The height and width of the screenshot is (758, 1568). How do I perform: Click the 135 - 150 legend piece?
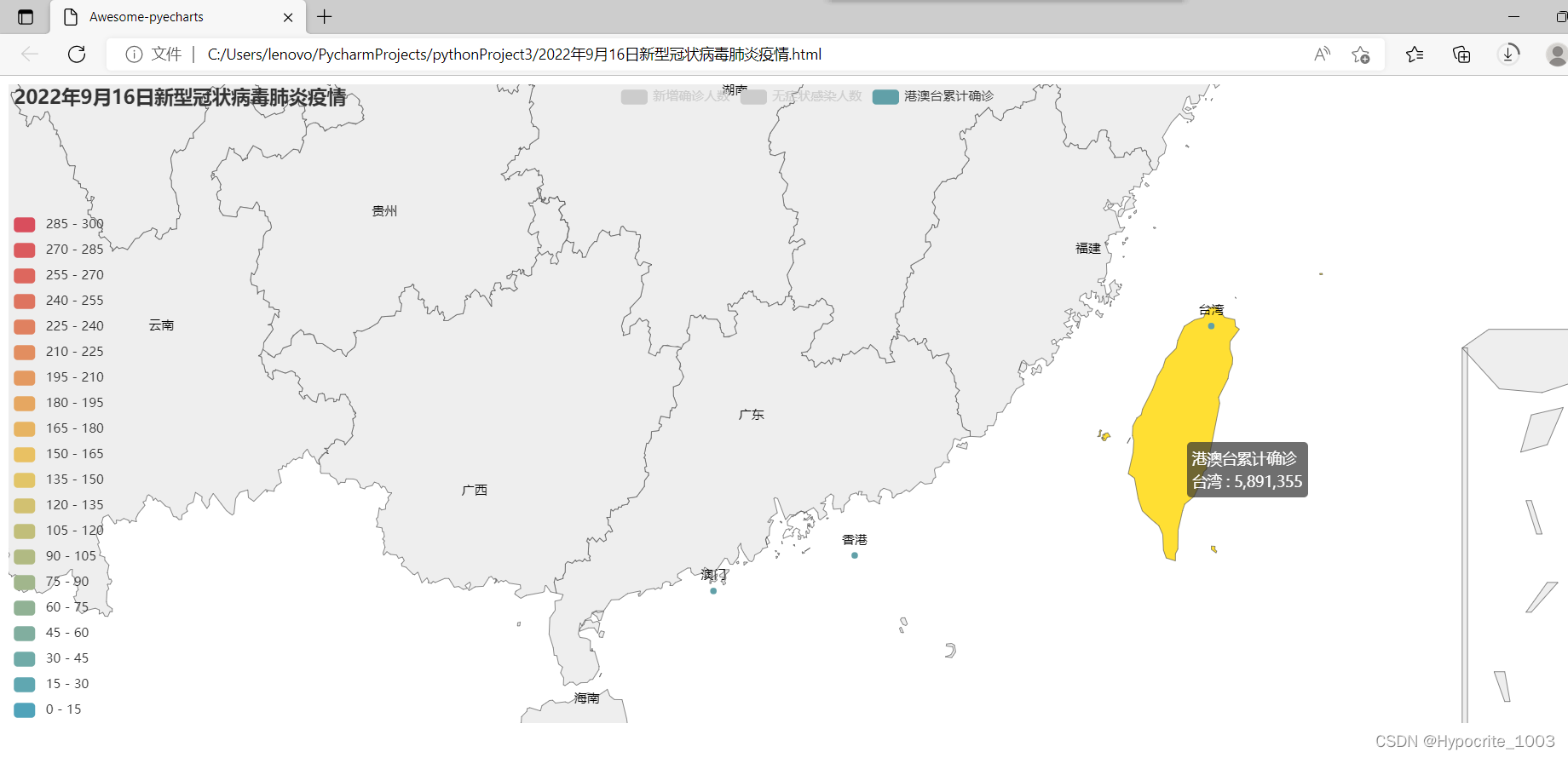tap(59, 479)
